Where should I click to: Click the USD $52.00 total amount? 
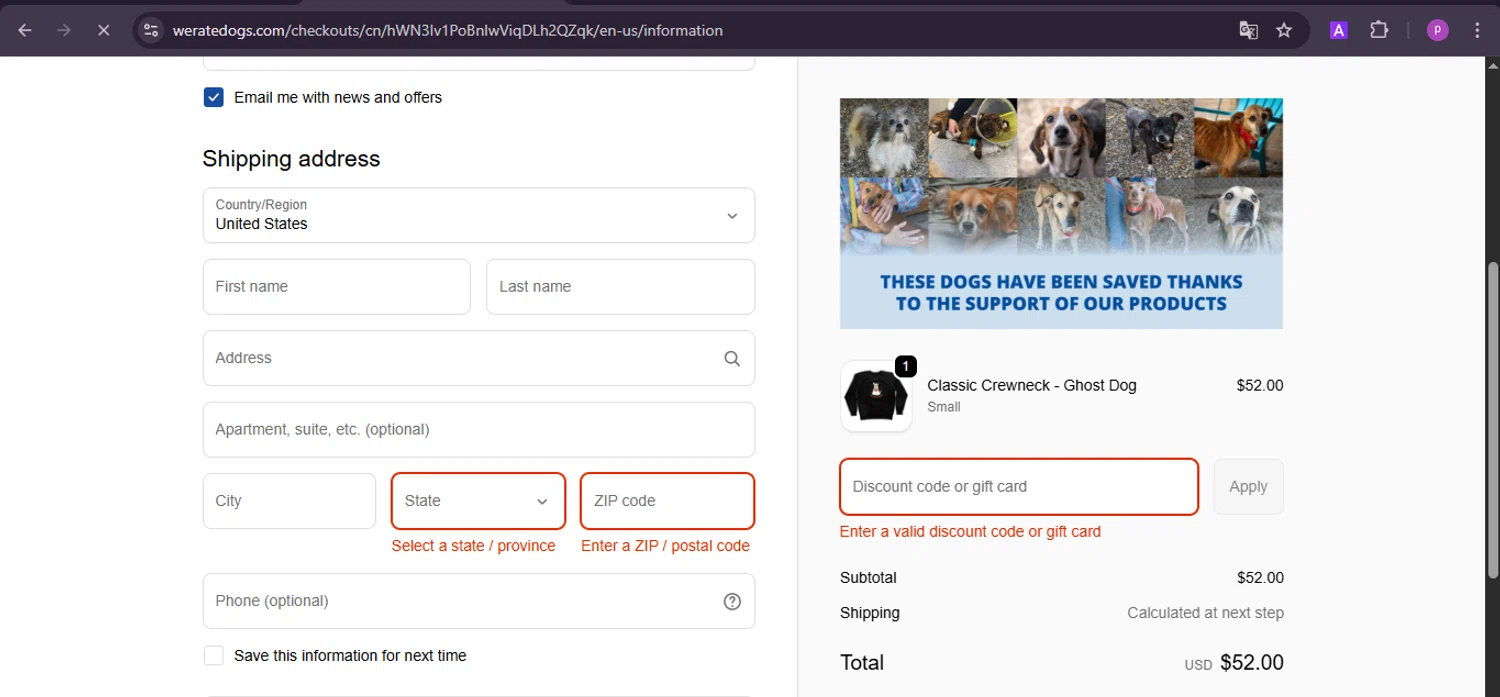[1234, 662]
